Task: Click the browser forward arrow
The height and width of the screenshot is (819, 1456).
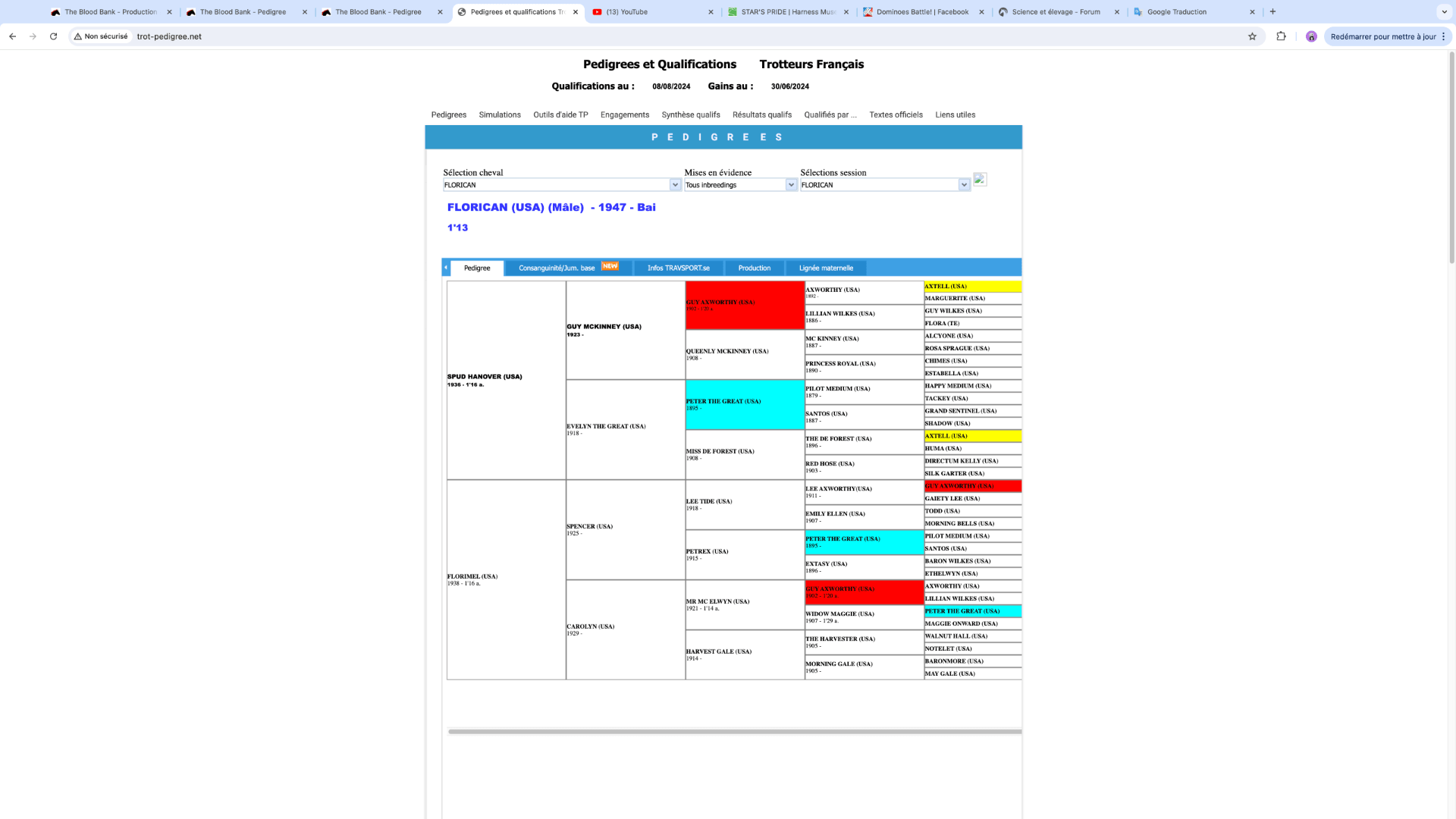Action: pyautogui.click(x=33, y=36)
